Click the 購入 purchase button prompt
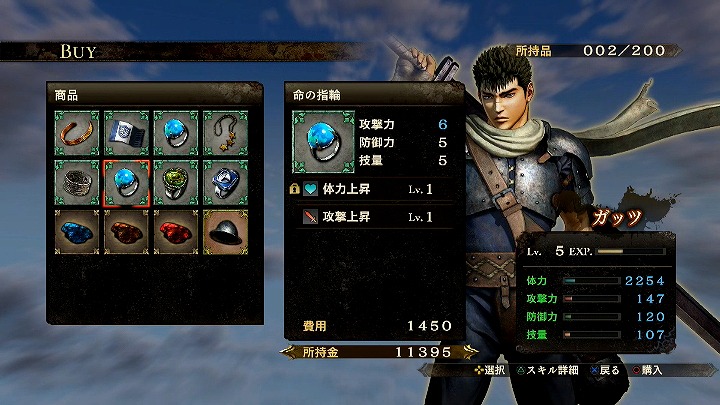Viewport: 720px width, 405px height. [x=647, y=370]
